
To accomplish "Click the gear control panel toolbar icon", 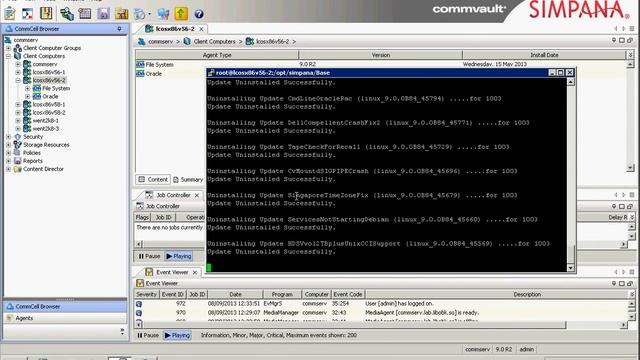I will (140, 14).
